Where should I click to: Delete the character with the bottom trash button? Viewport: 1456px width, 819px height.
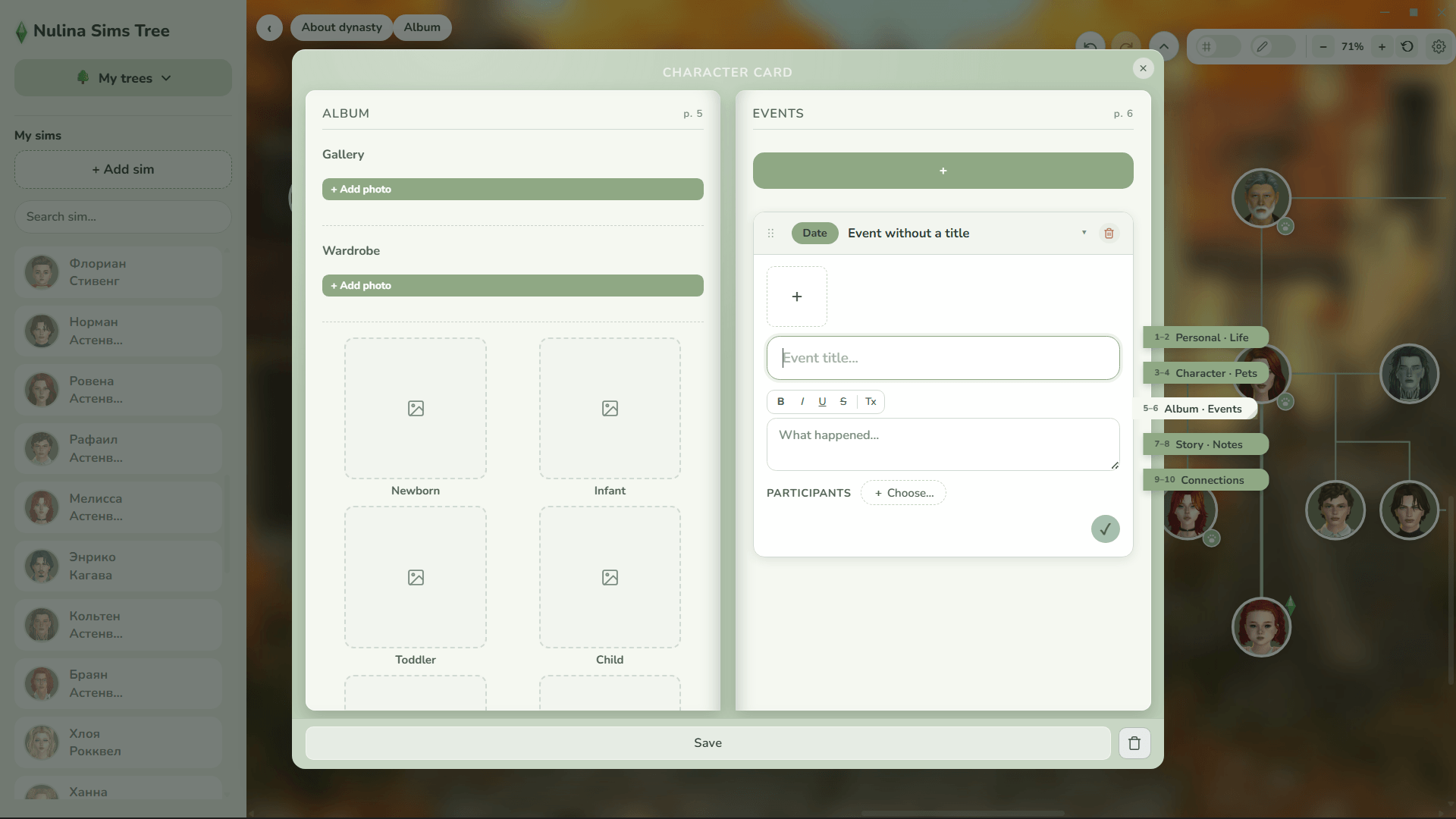tap(1134, 743)
